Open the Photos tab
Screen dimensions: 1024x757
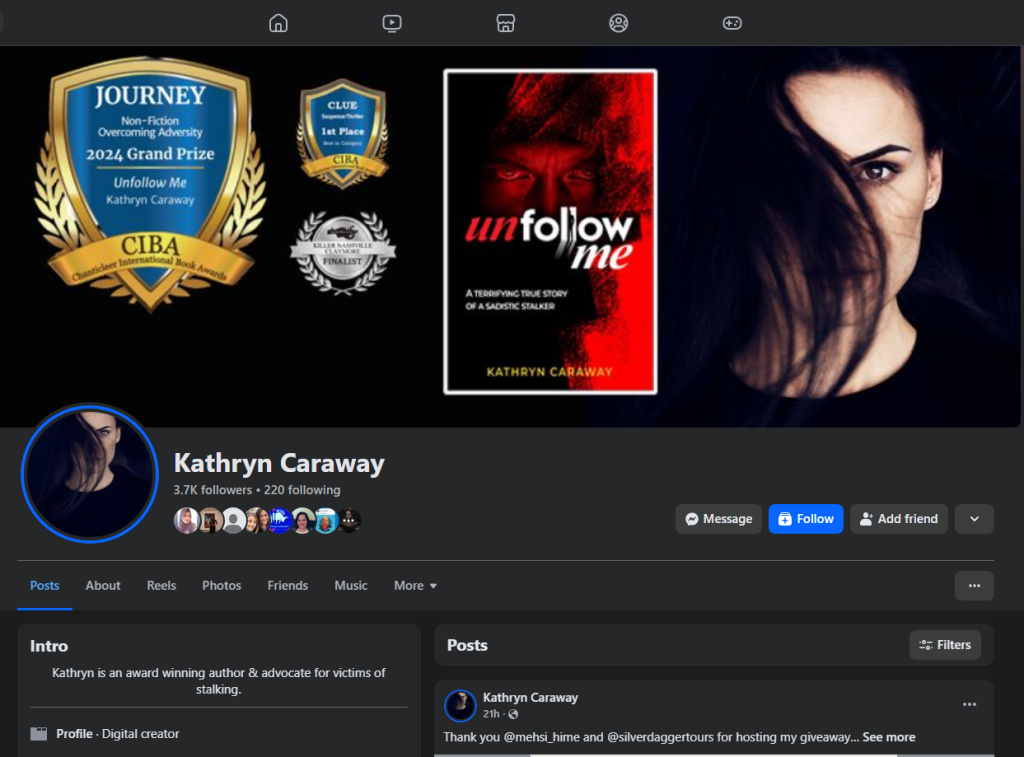222,586
